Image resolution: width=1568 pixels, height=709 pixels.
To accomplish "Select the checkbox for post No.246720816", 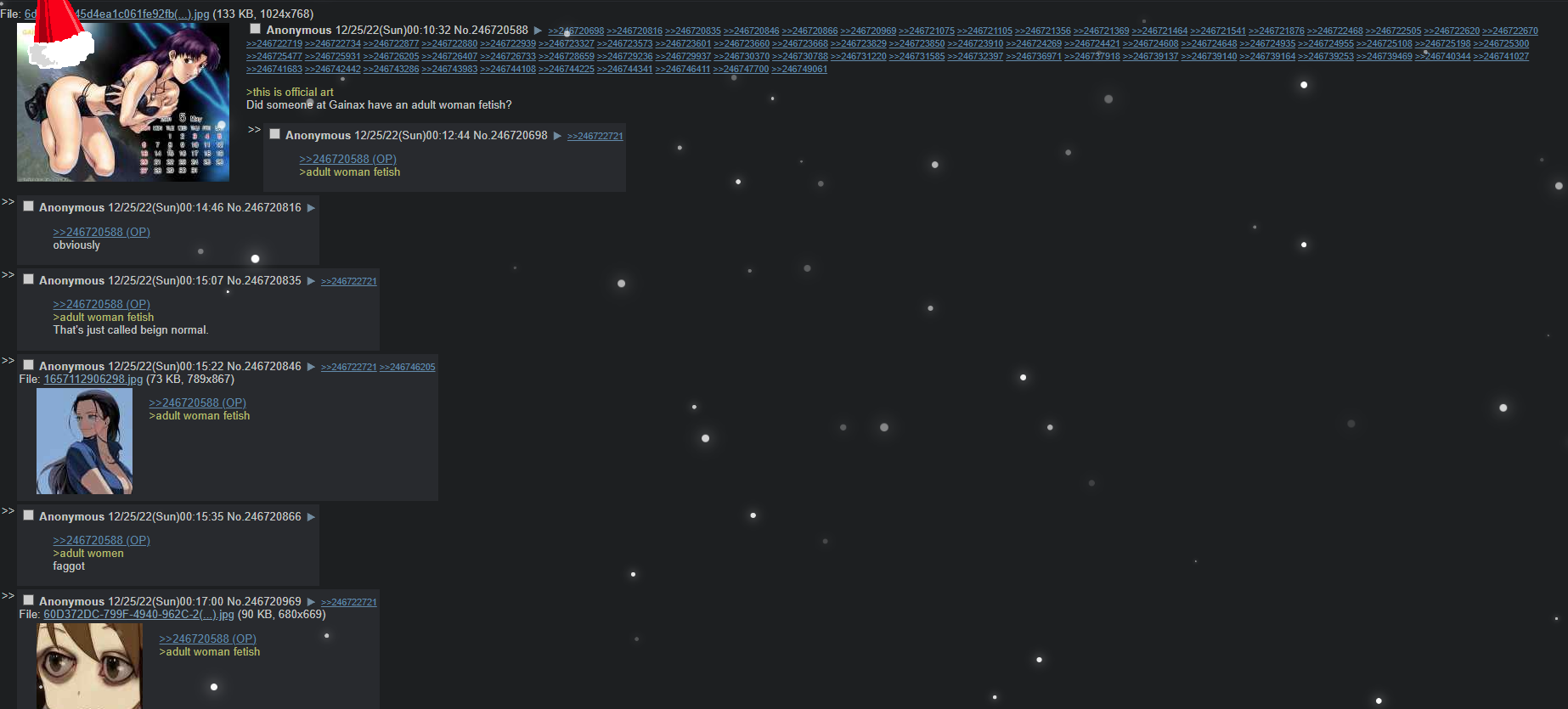I will (28, 206).
